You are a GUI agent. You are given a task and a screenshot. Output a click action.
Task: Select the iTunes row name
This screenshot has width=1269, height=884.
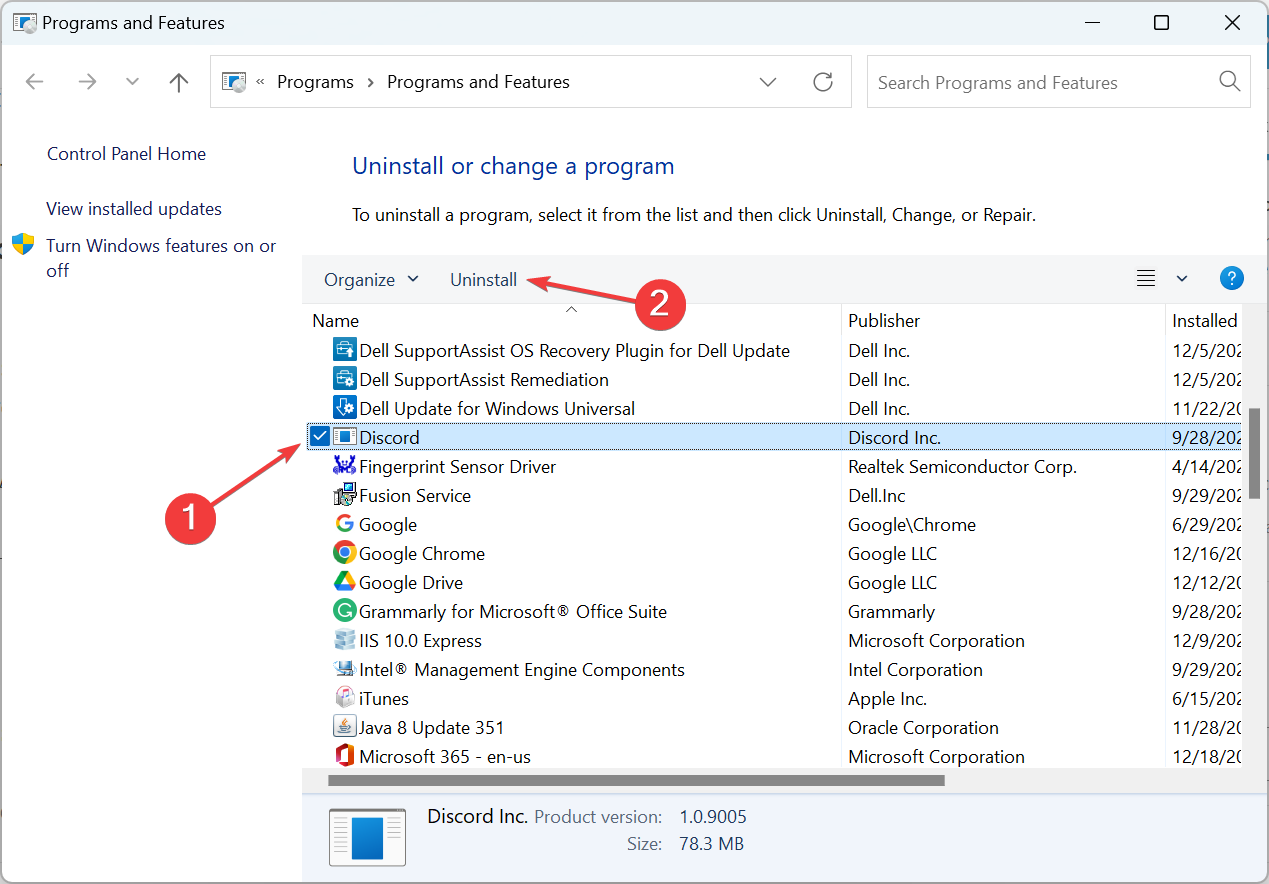click(384, 699)
